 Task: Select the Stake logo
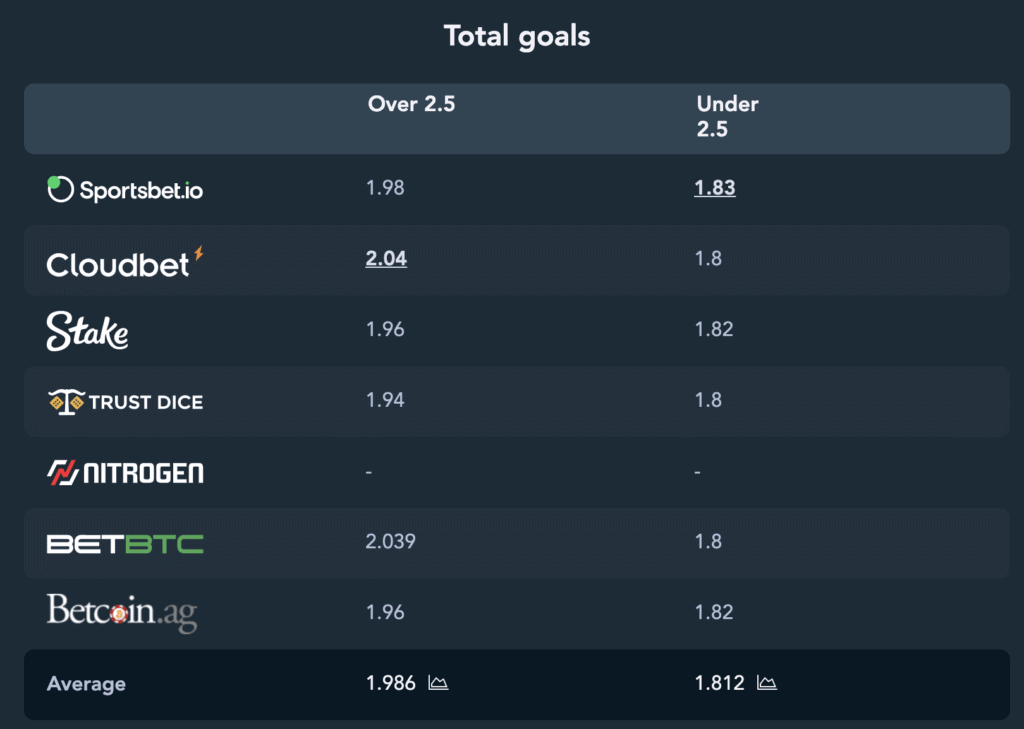pyautogui.click(x=88, y=331)
